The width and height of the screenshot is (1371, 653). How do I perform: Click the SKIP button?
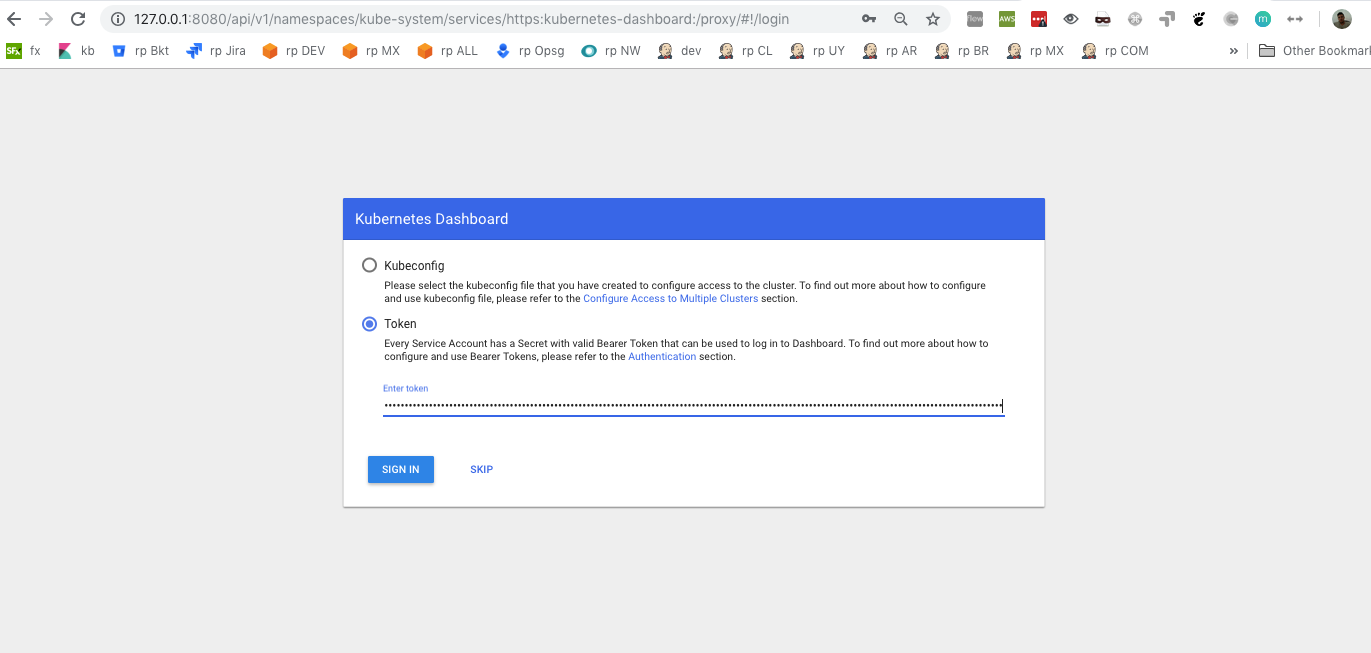point(482,469)
